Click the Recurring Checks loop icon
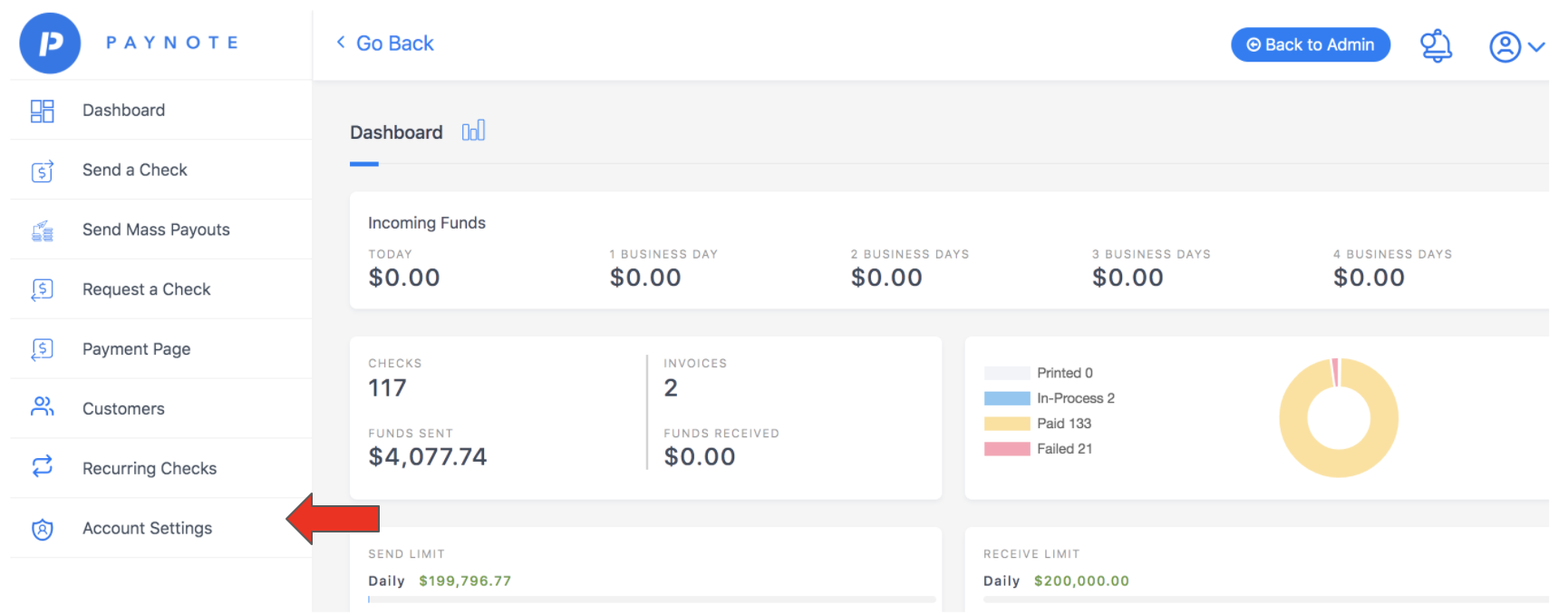Viewport: 1568px width, 615px height. click(x=42, y=467)
